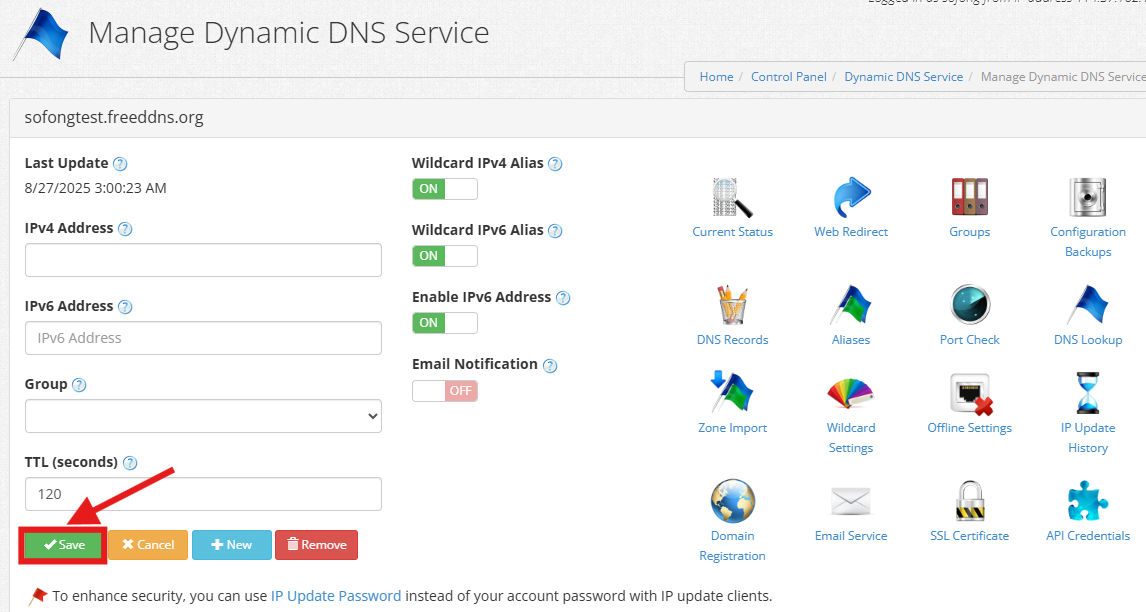
Task: Open IP Update History hourglass icon
Action: coord(1088,393)
